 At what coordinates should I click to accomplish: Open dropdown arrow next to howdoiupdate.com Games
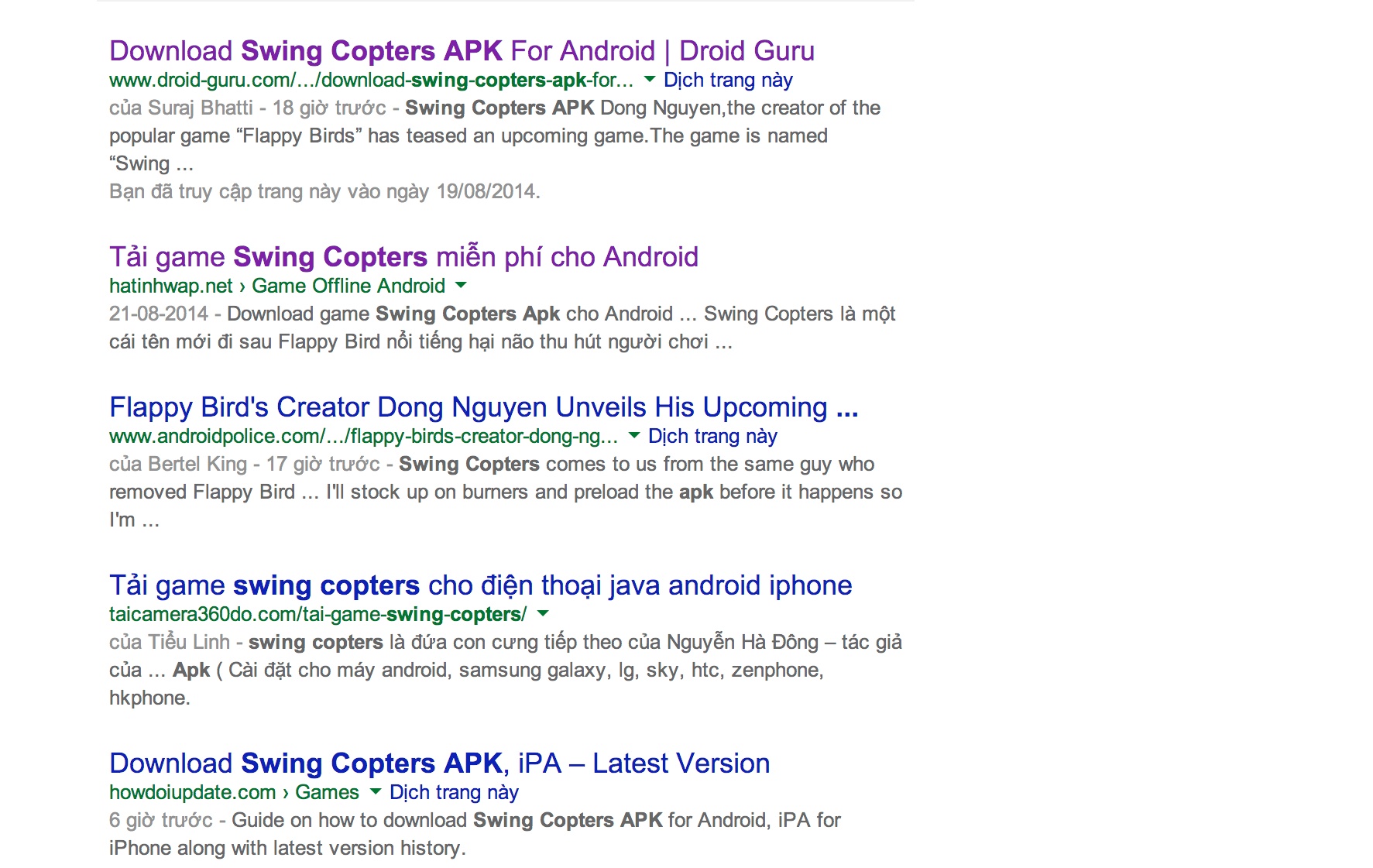(x=376, y=791)
